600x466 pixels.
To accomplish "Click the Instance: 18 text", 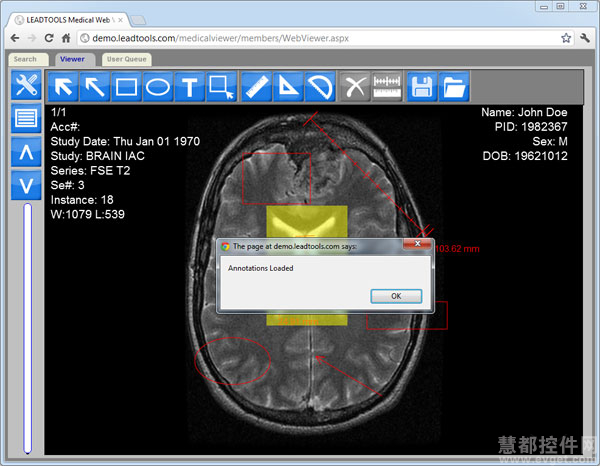I will click(82, 200).
